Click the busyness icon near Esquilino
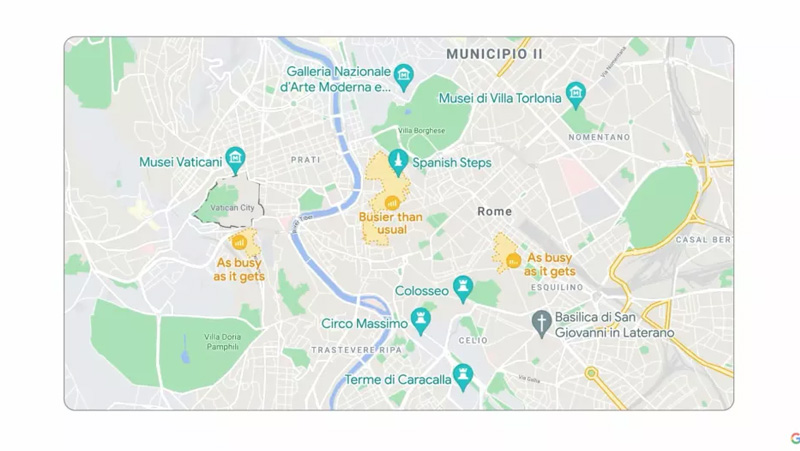 pyautogui.click(x=513, y=261)
